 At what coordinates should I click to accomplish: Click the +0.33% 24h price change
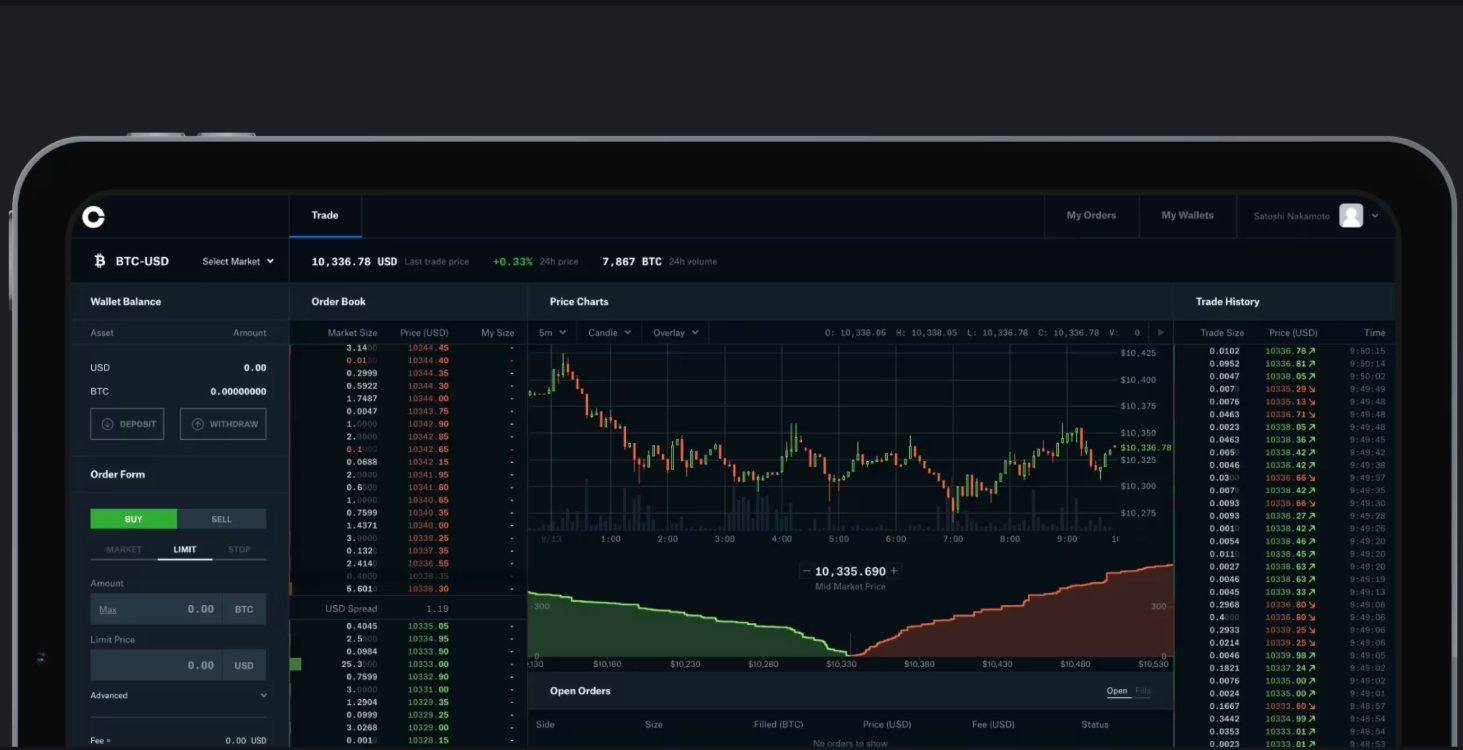pos(513,261)
